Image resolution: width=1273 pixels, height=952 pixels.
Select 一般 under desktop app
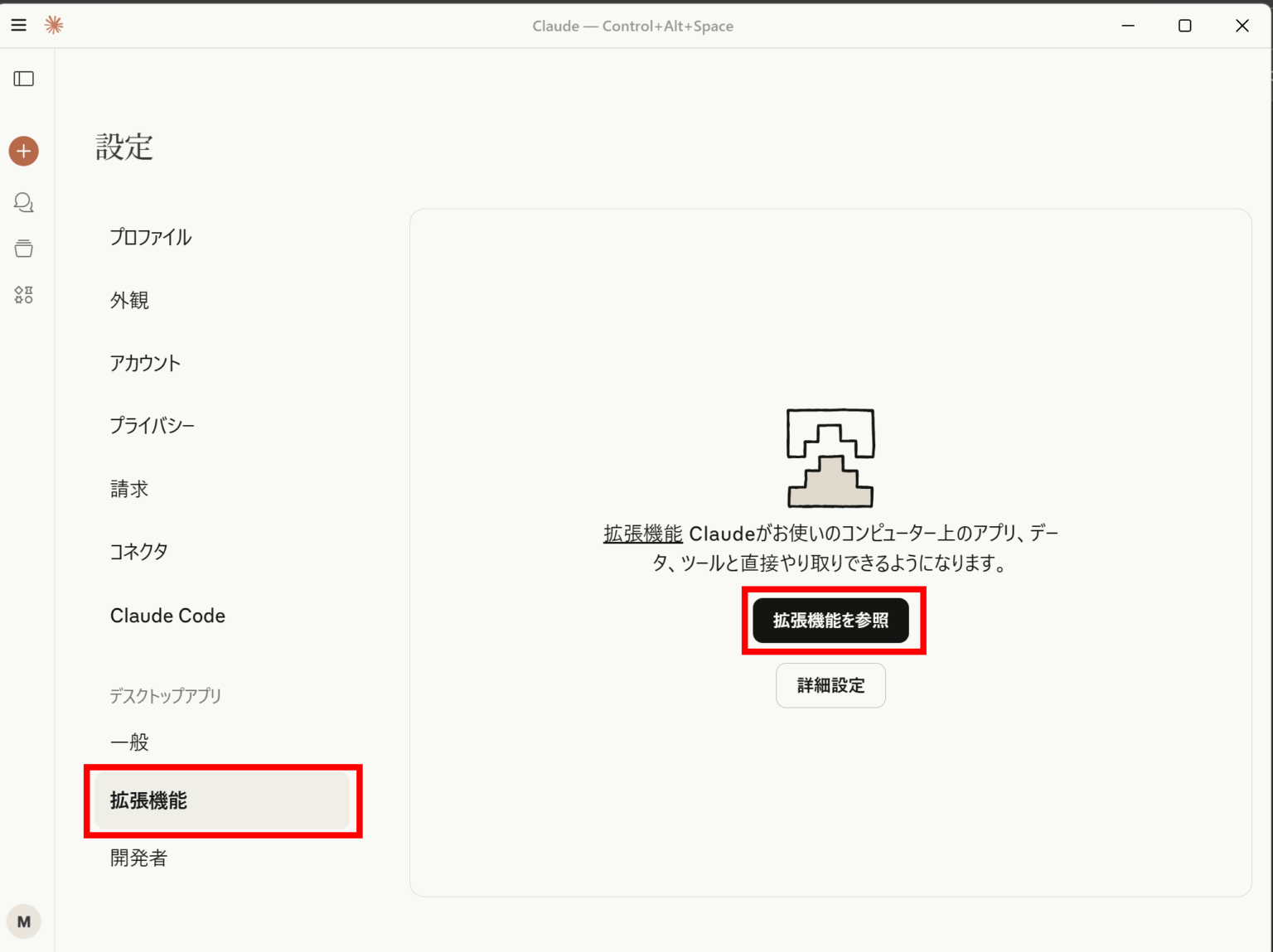[x=129, y=742]
